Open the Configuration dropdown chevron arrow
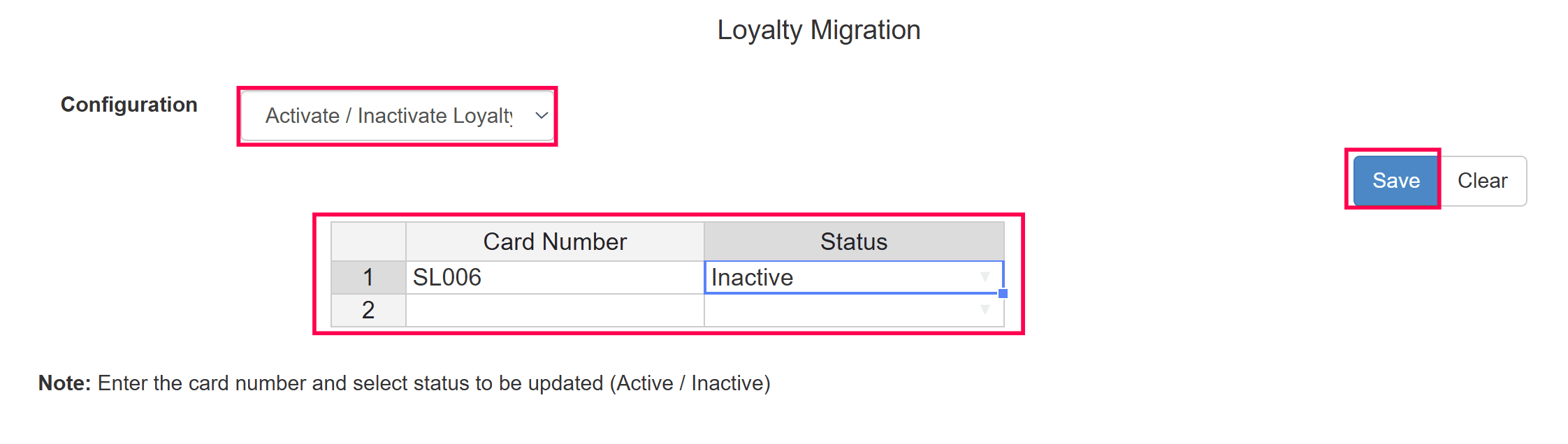 click(541, 116)
